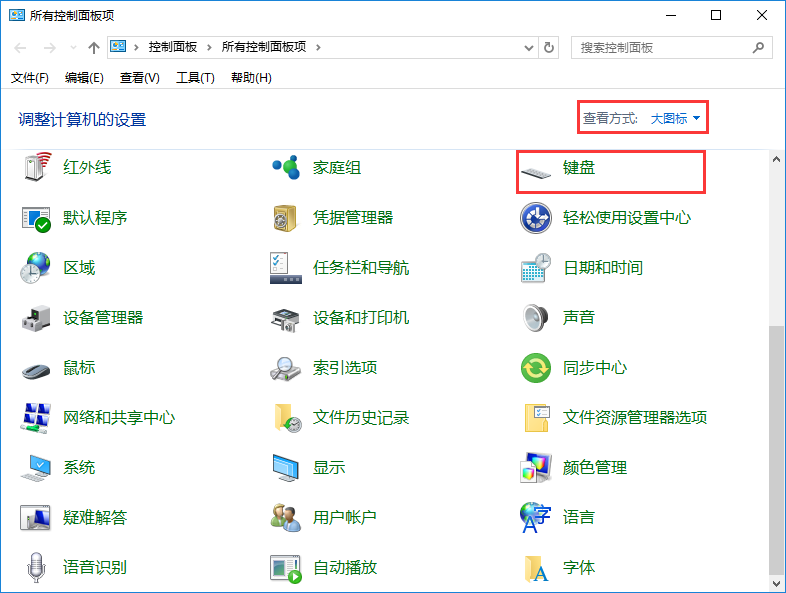Open the 键盘 (Keyboard) icon
The width and height of the screenshot is (786, 593).
click(537, 169)
